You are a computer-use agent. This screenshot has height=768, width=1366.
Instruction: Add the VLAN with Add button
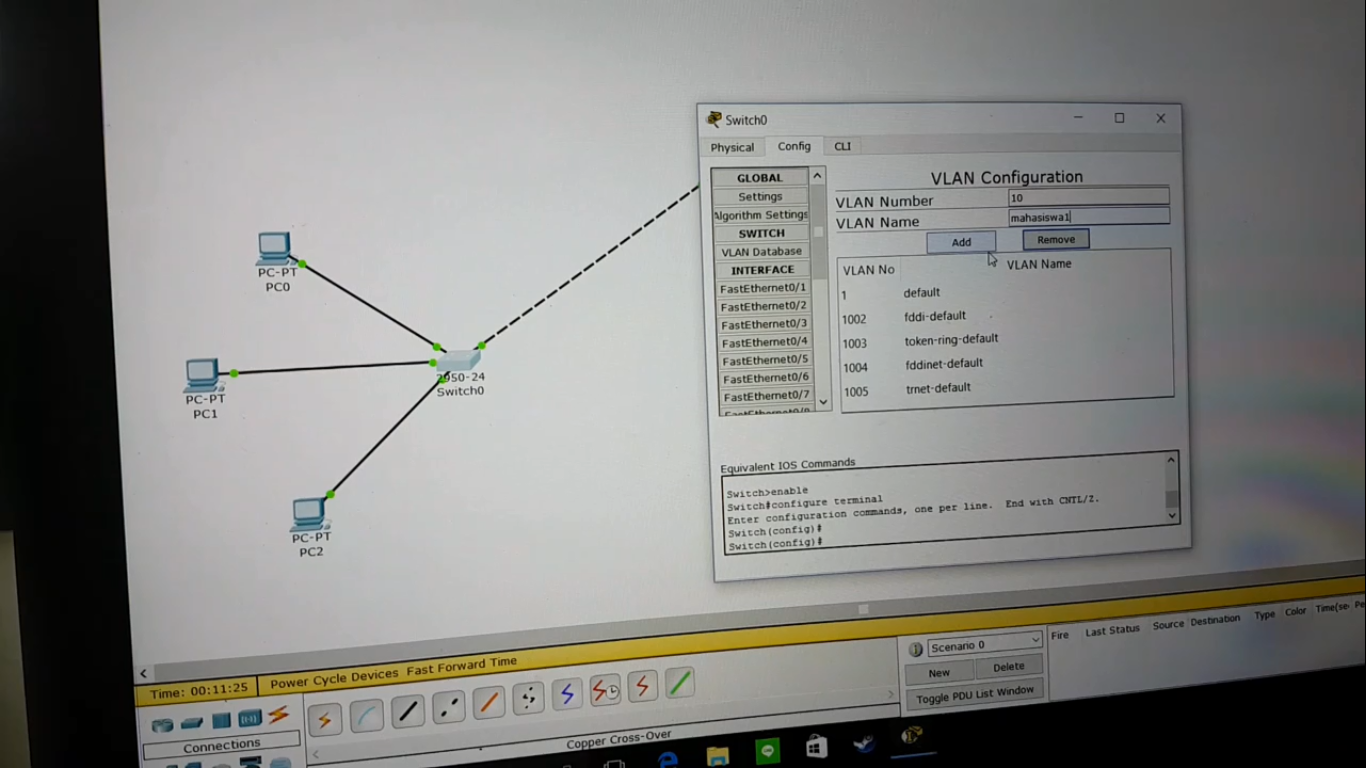coord(961,242)
